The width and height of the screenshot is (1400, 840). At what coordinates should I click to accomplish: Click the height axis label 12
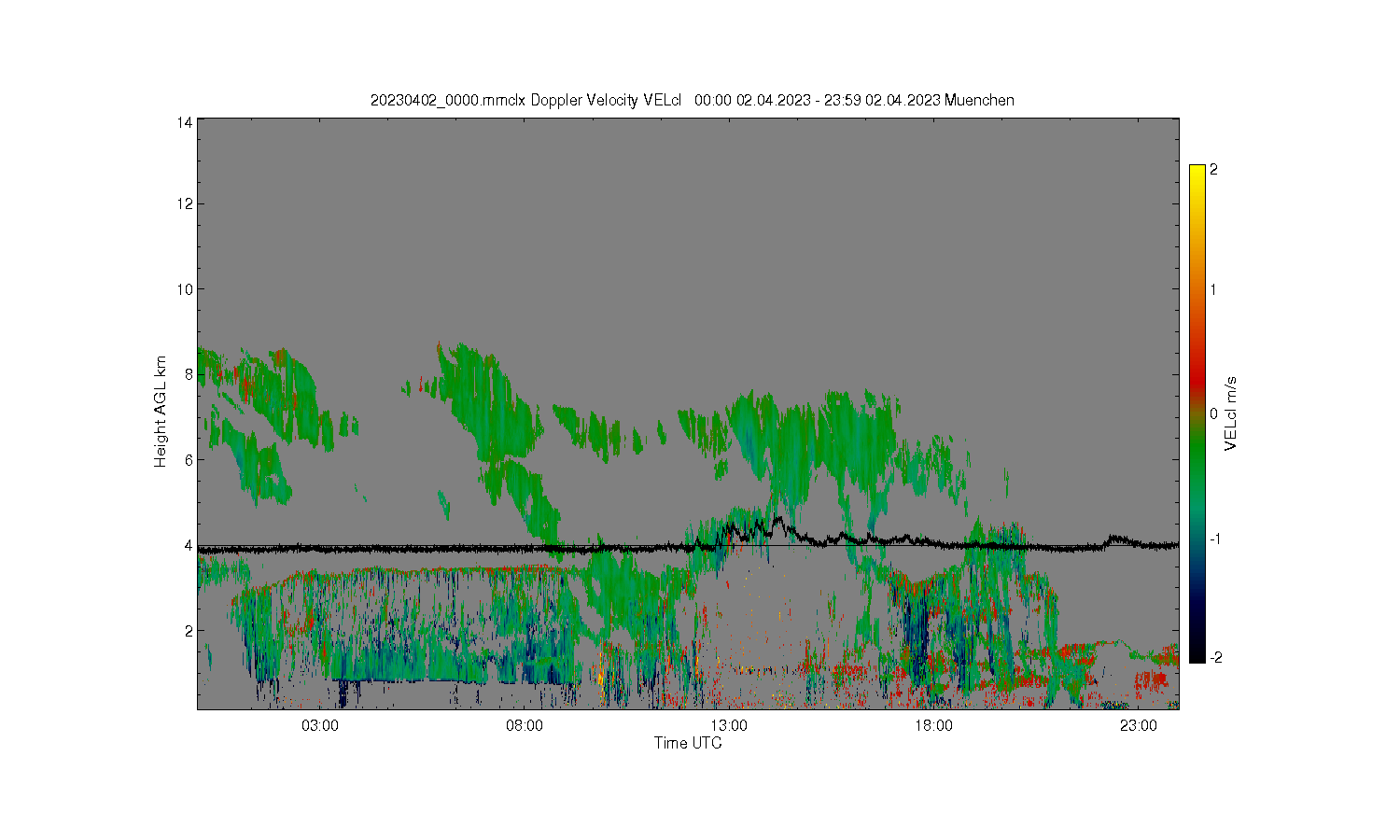185,203
